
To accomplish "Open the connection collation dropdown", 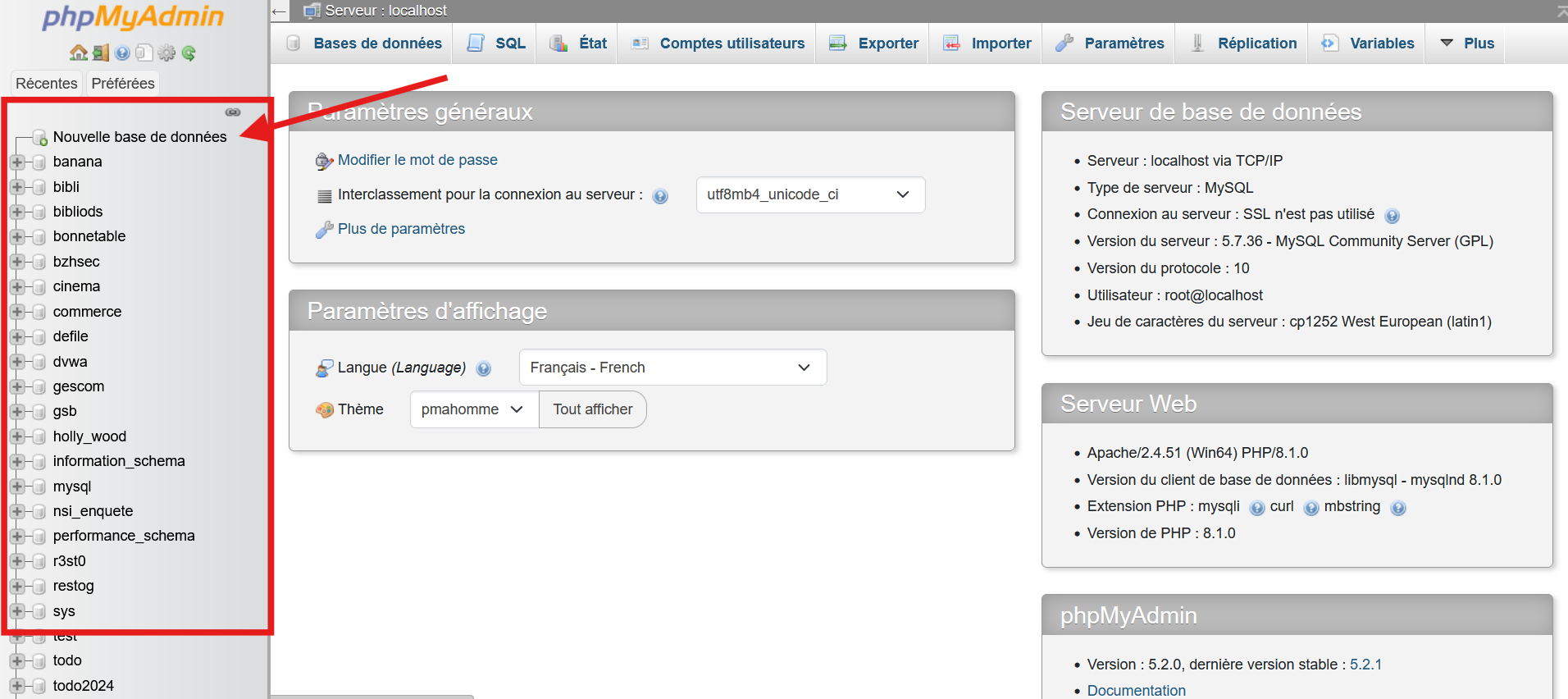I will click(x=810, y=194).
